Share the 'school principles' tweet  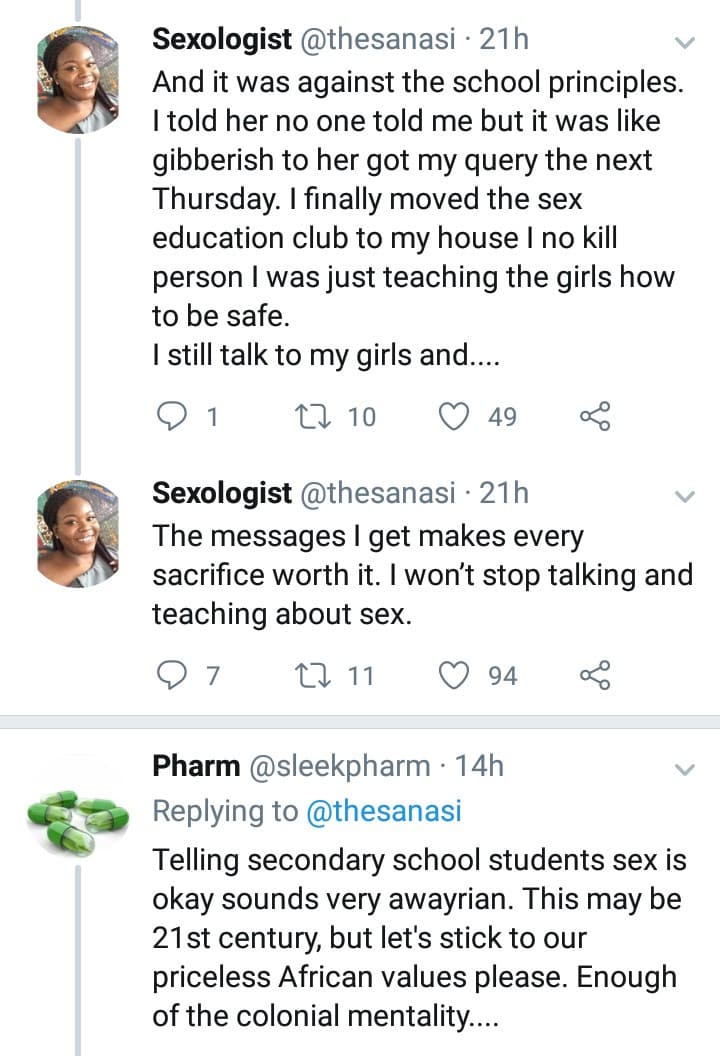point(595,416)
